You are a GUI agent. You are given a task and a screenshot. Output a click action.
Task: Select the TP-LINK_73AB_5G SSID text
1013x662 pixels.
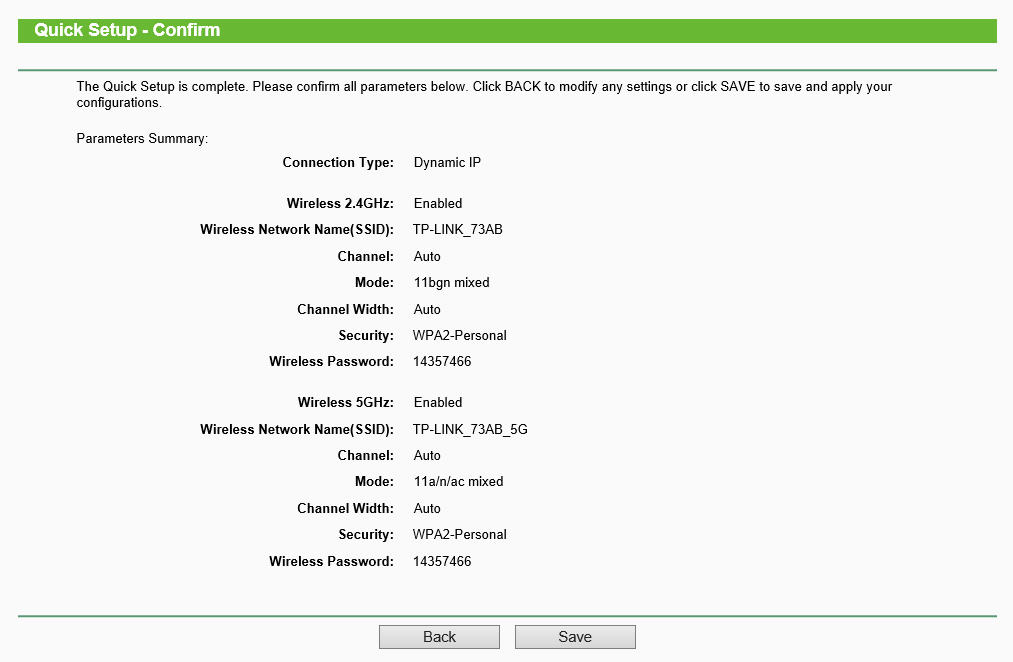coord(470,429)
